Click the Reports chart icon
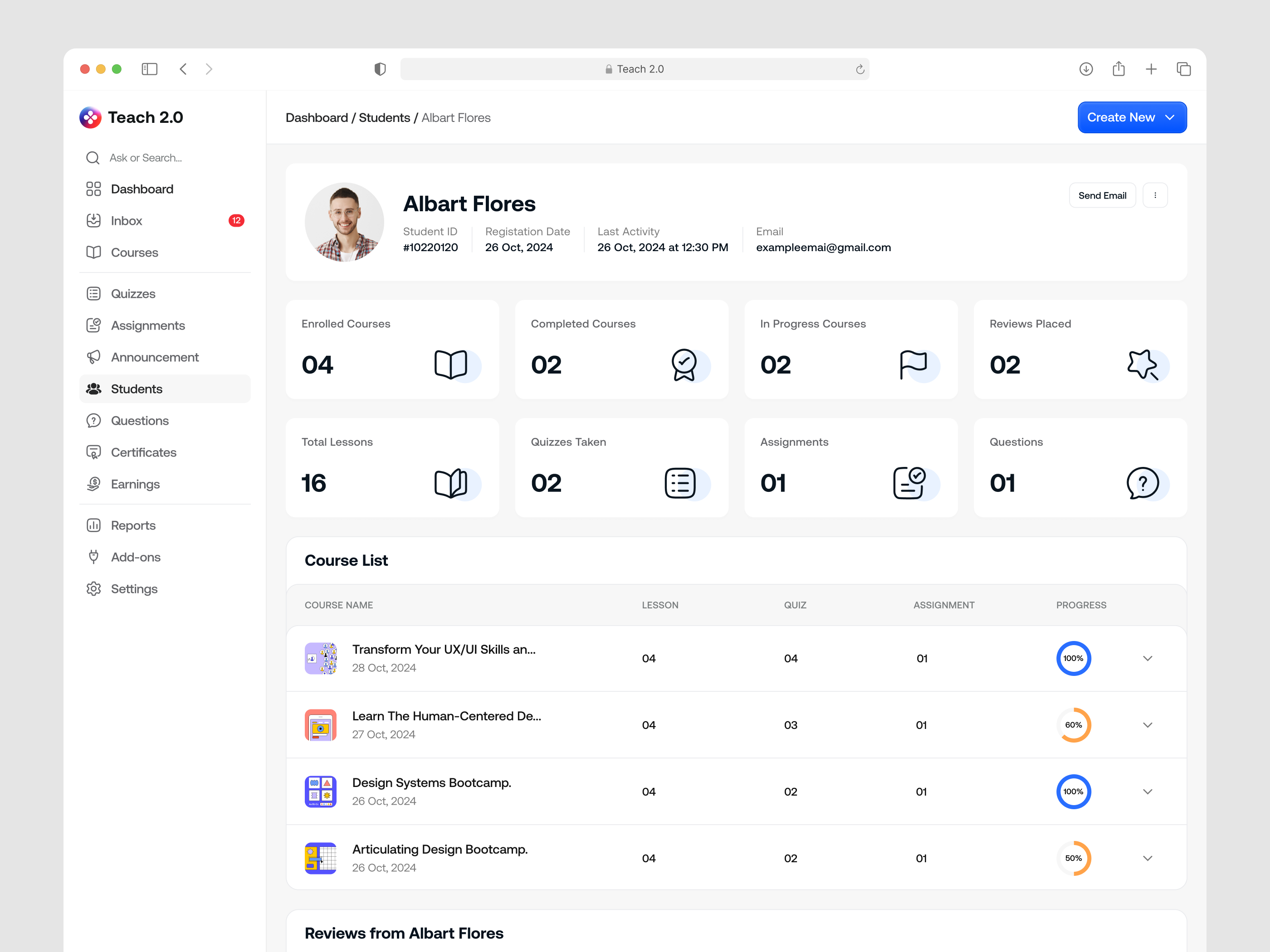Viewport: 1270px width, 952px height. (x=94, y=525)
